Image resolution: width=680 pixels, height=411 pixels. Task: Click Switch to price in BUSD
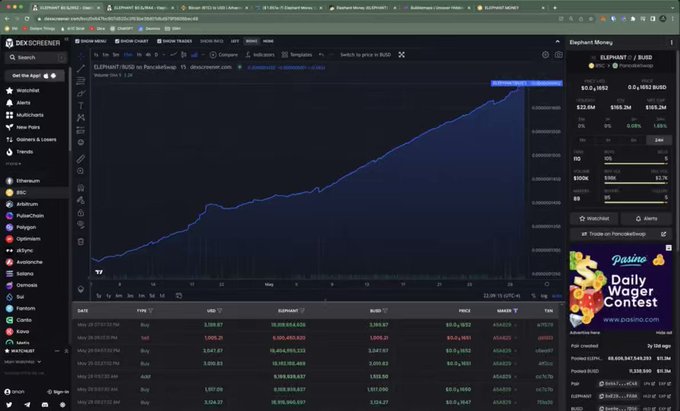[366, 55]
